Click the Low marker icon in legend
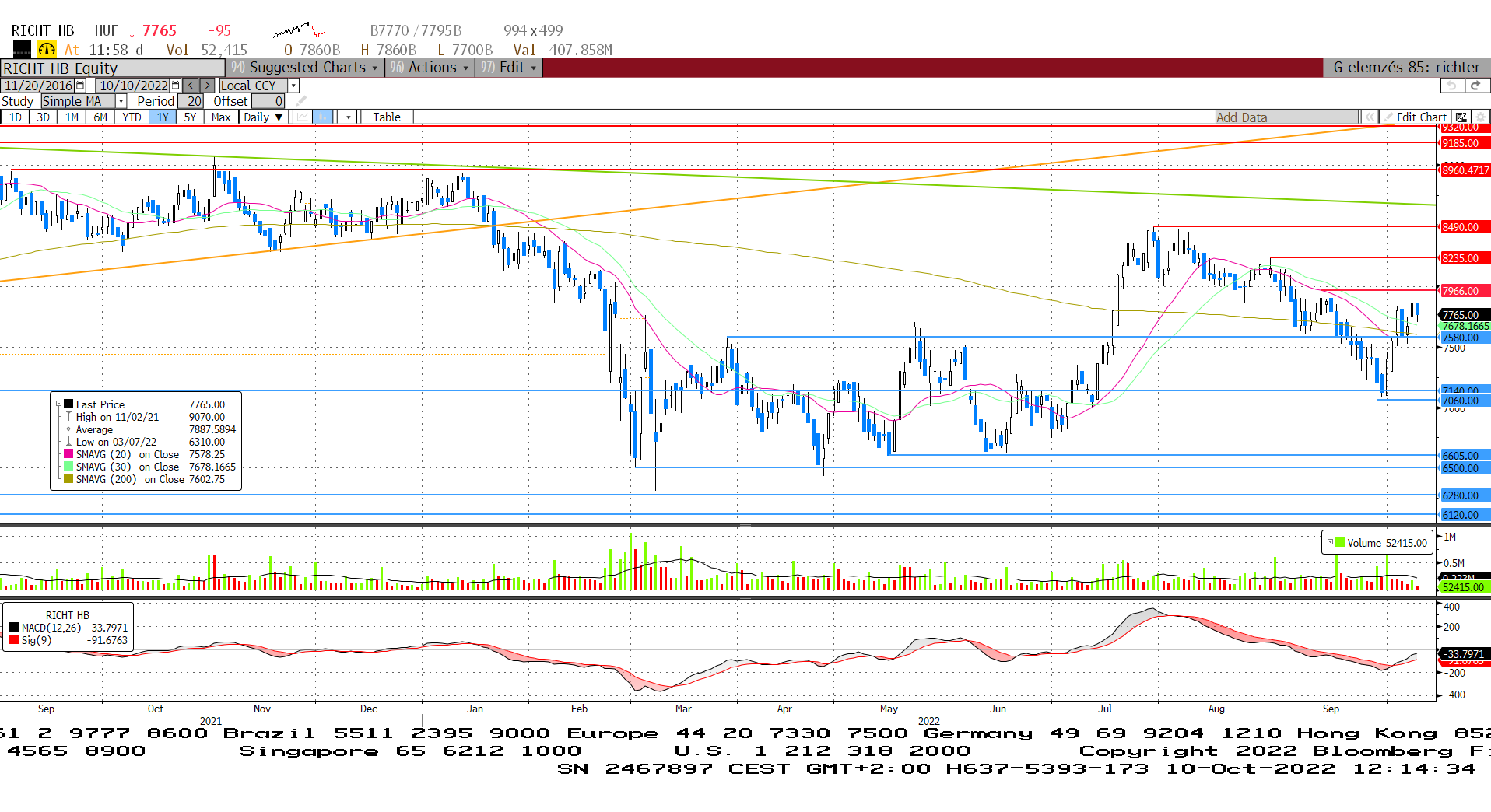The width and height of the screenshot is (1491, 812). pyautogui.click(x=68, y=442)
